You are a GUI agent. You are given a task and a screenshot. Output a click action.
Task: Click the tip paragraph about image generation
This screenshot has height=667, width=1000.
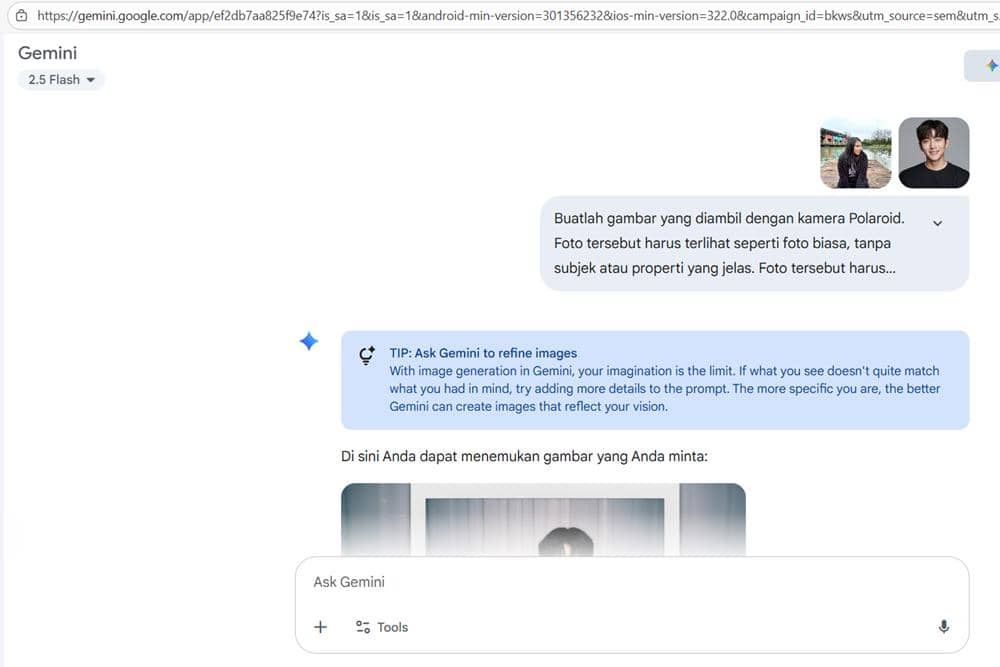click(664, 389)
